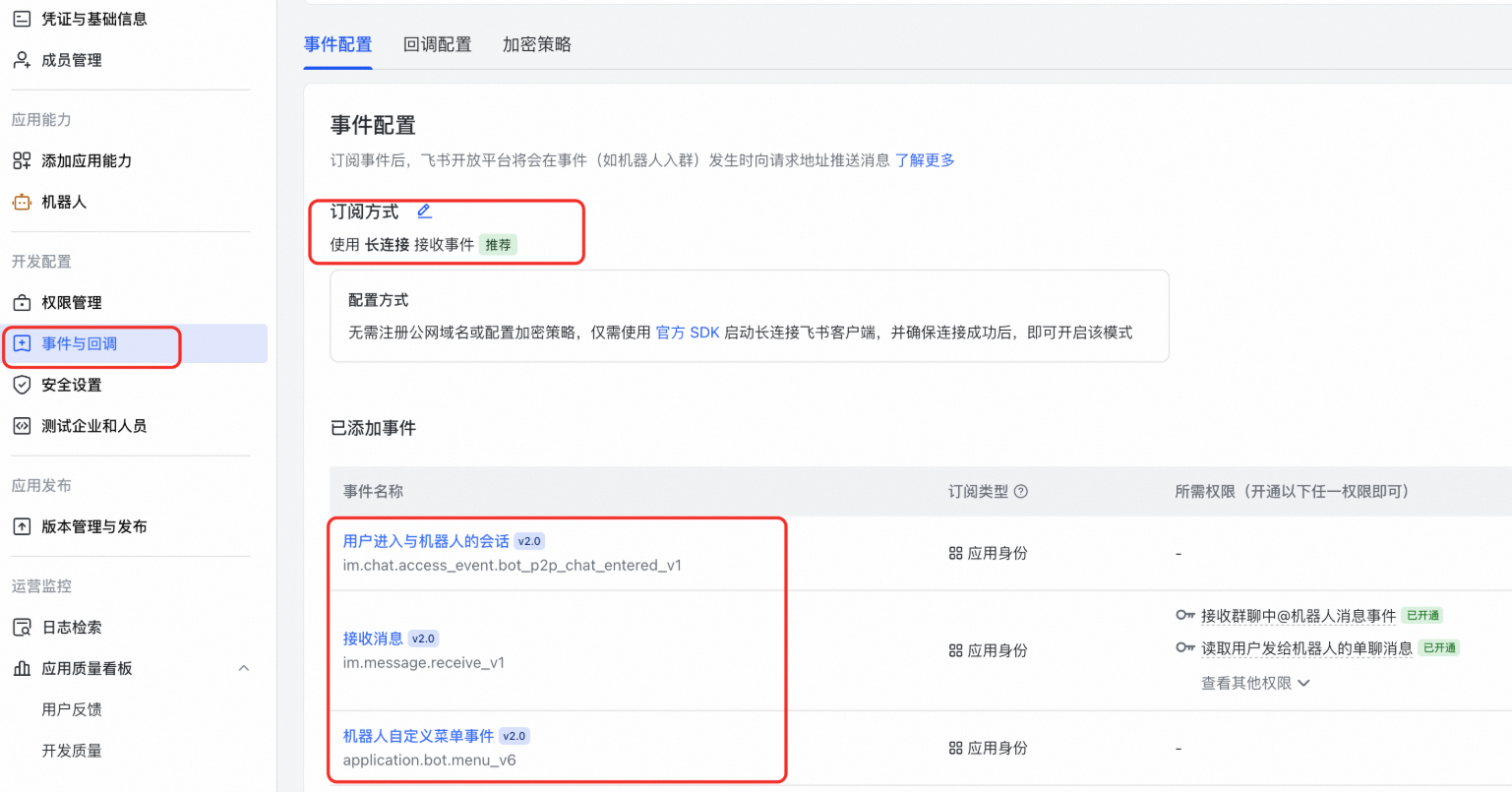The width and height of the screenshot is (1512, 792).
Task: Click the 已添加事件 heading
Action: [x=373, y=428]
